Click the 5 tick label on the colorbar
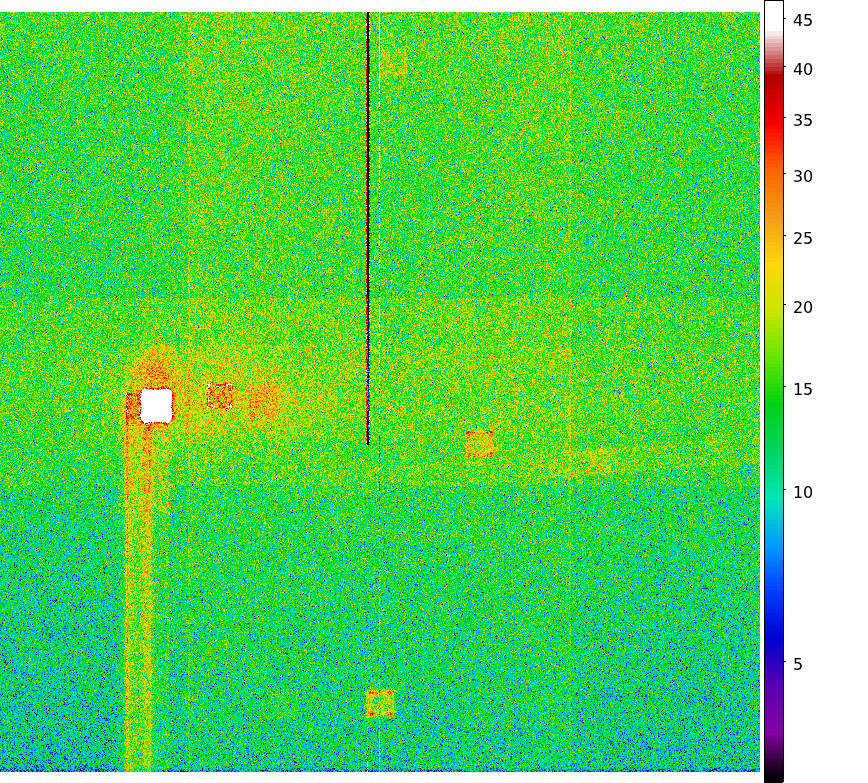This screenshot has height=783, width=868. point(797,664)
